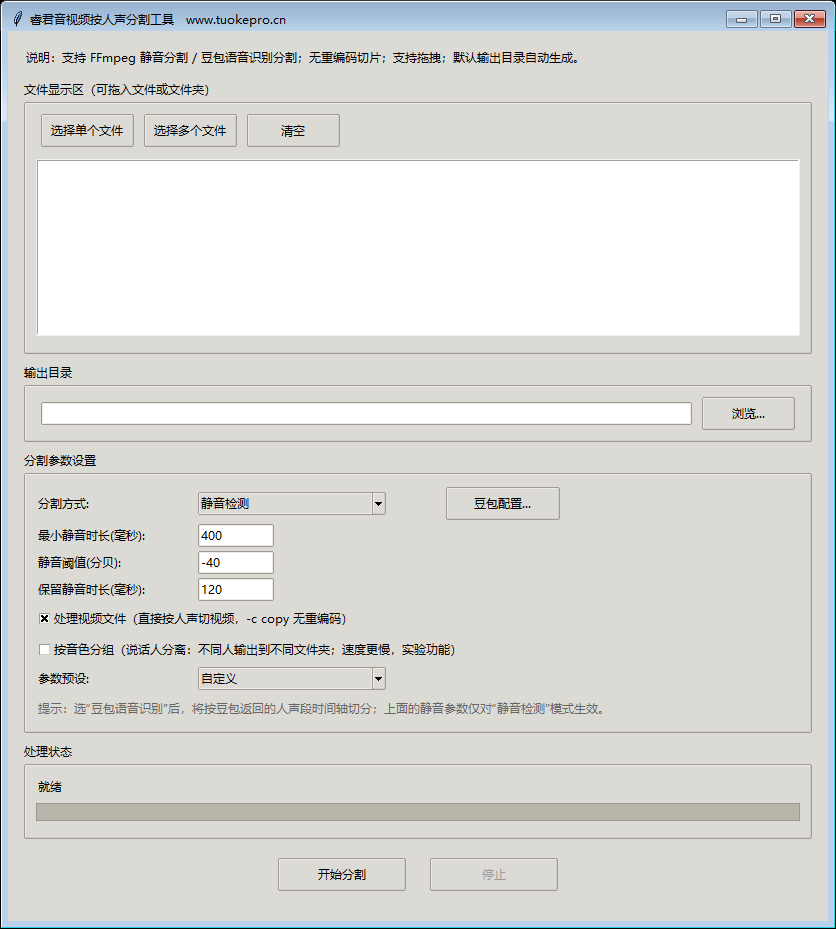Start splitting with 开始分割 button

click(x=342, y=874)
